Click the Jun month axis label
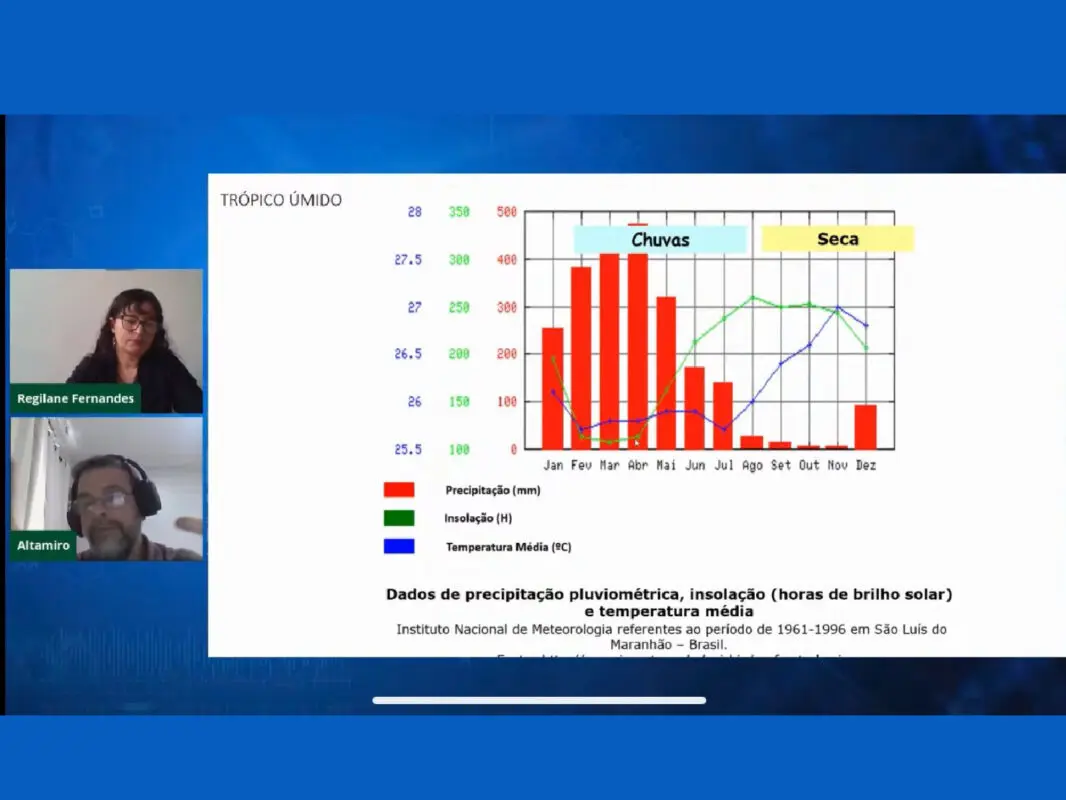 click(x=695, y=465)
